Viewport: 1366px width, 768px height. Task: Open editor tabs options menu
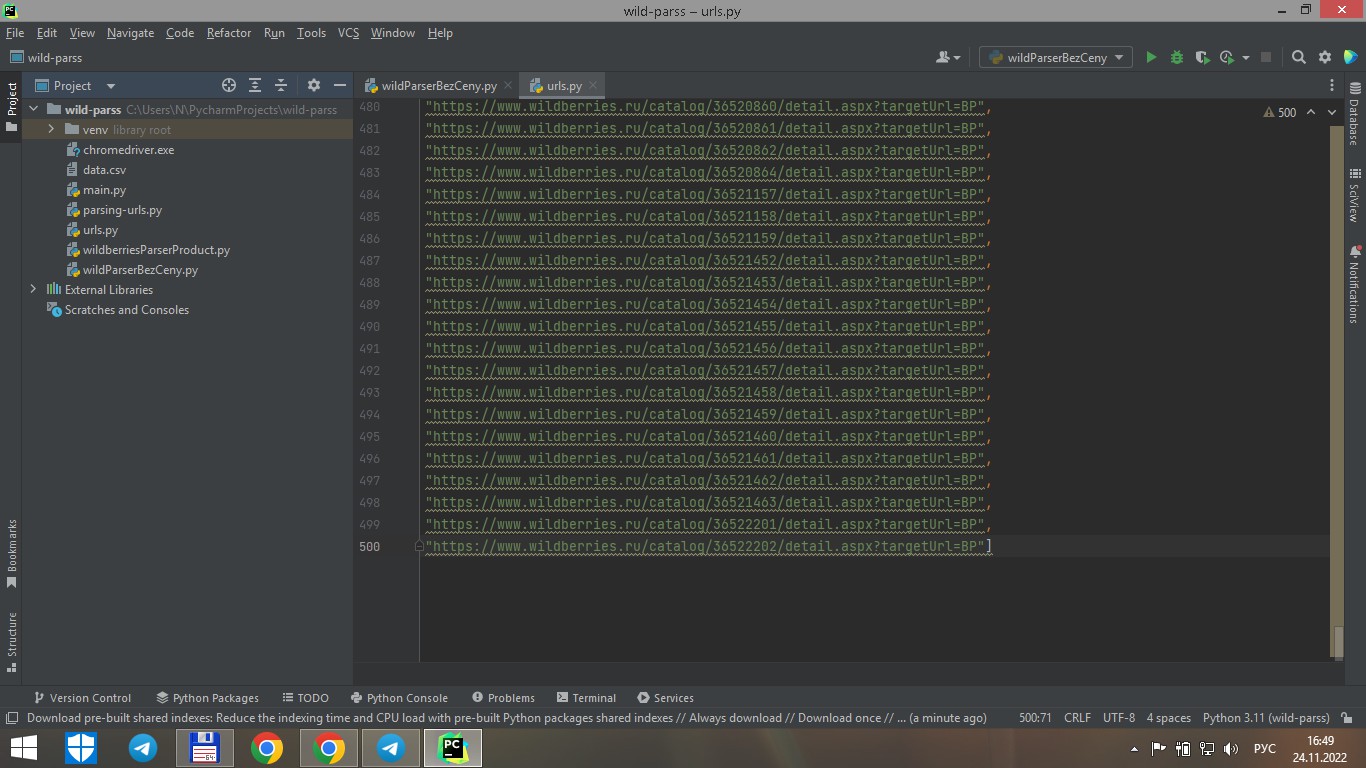click(x=1332, y=86)
